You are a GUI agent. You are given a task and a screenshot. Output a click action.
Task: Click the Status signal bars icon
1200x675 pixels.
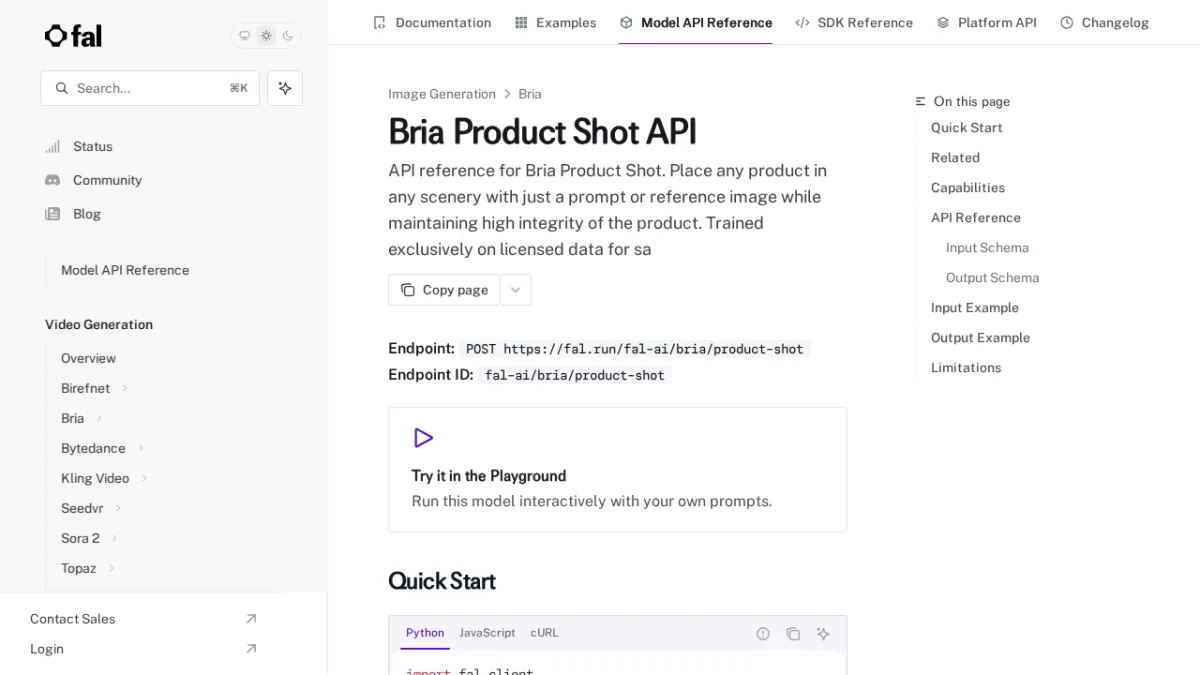point(52,146)
